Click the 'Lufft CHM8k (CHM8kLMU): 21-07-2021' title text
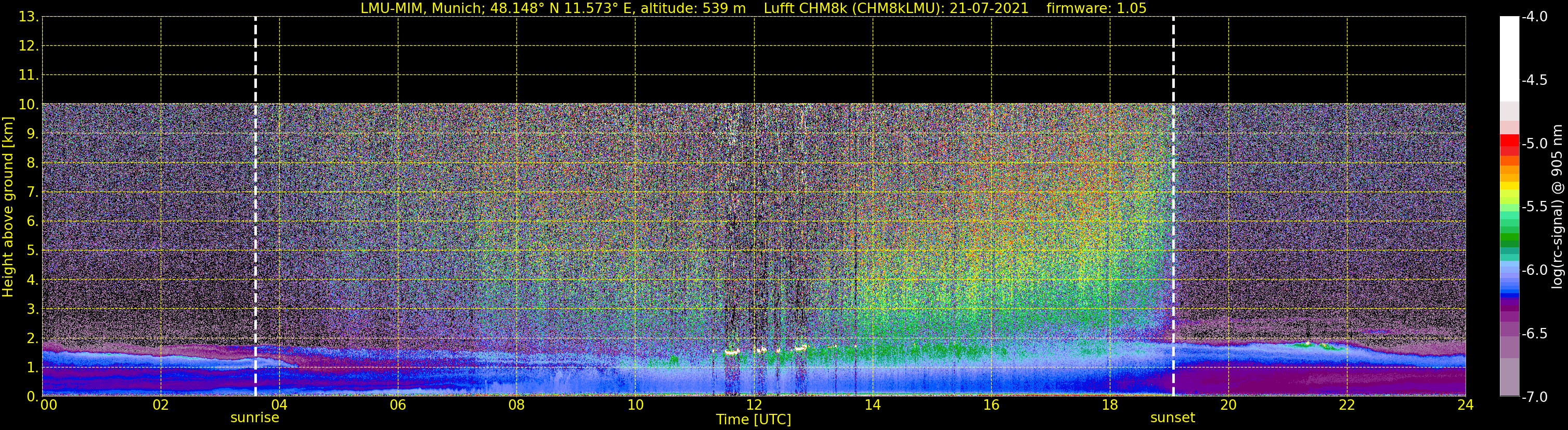This screenshot has width=1568, height=430. (896, 8)
